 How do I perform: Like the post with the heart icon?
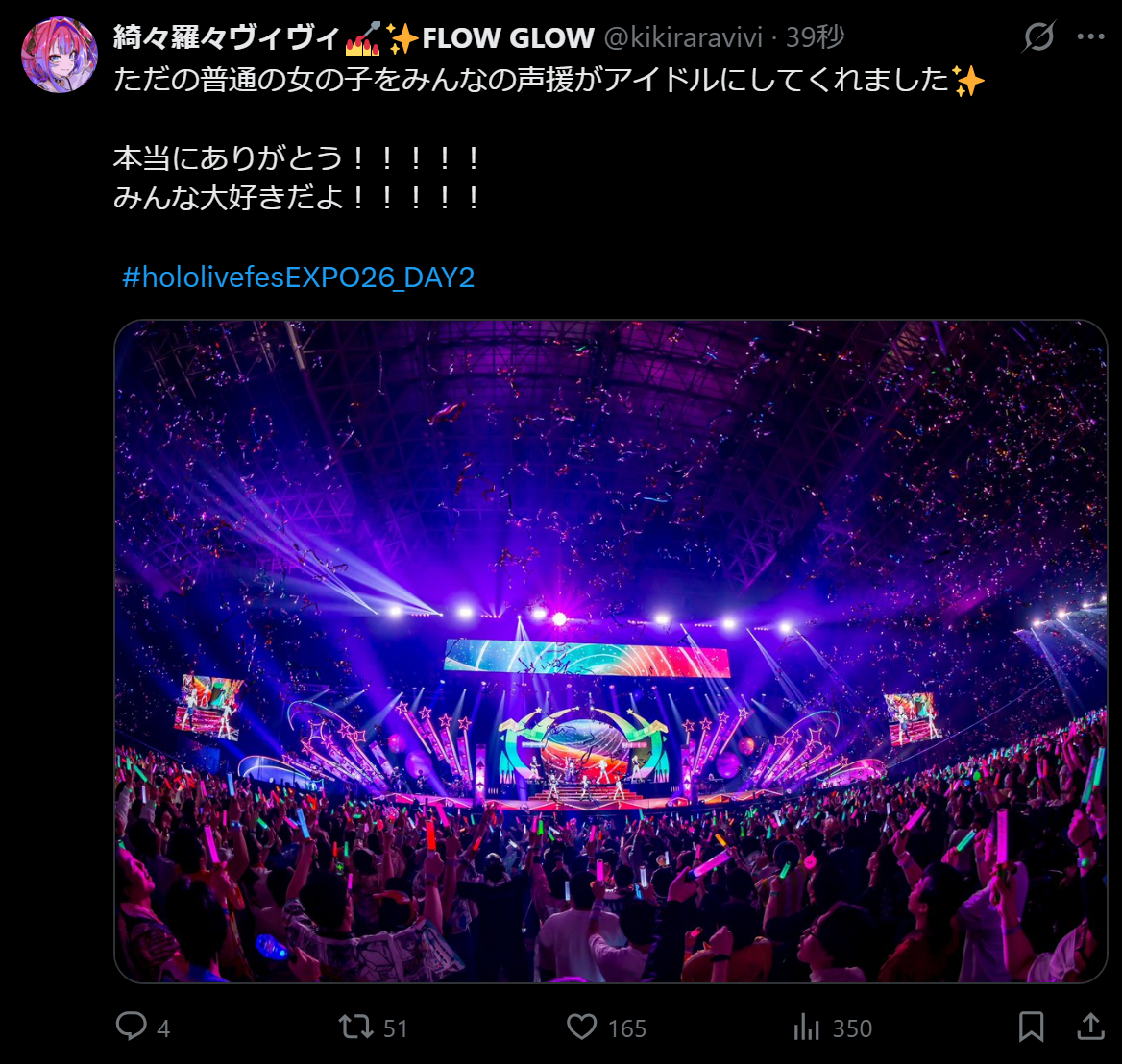tap(582, 1027)
